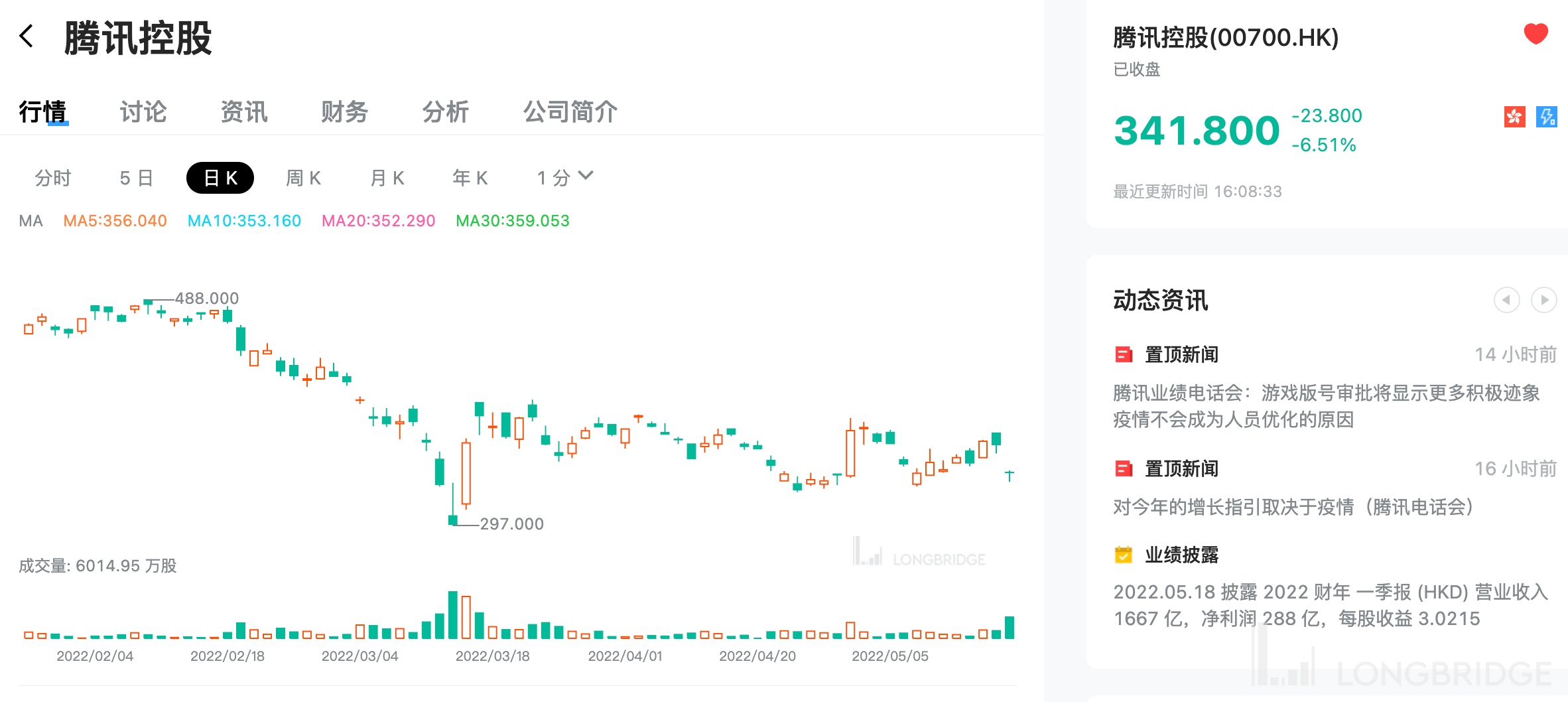Click the 腾讯控股 page title
The image size is (1568, 702).
click(x=138, y=38)
